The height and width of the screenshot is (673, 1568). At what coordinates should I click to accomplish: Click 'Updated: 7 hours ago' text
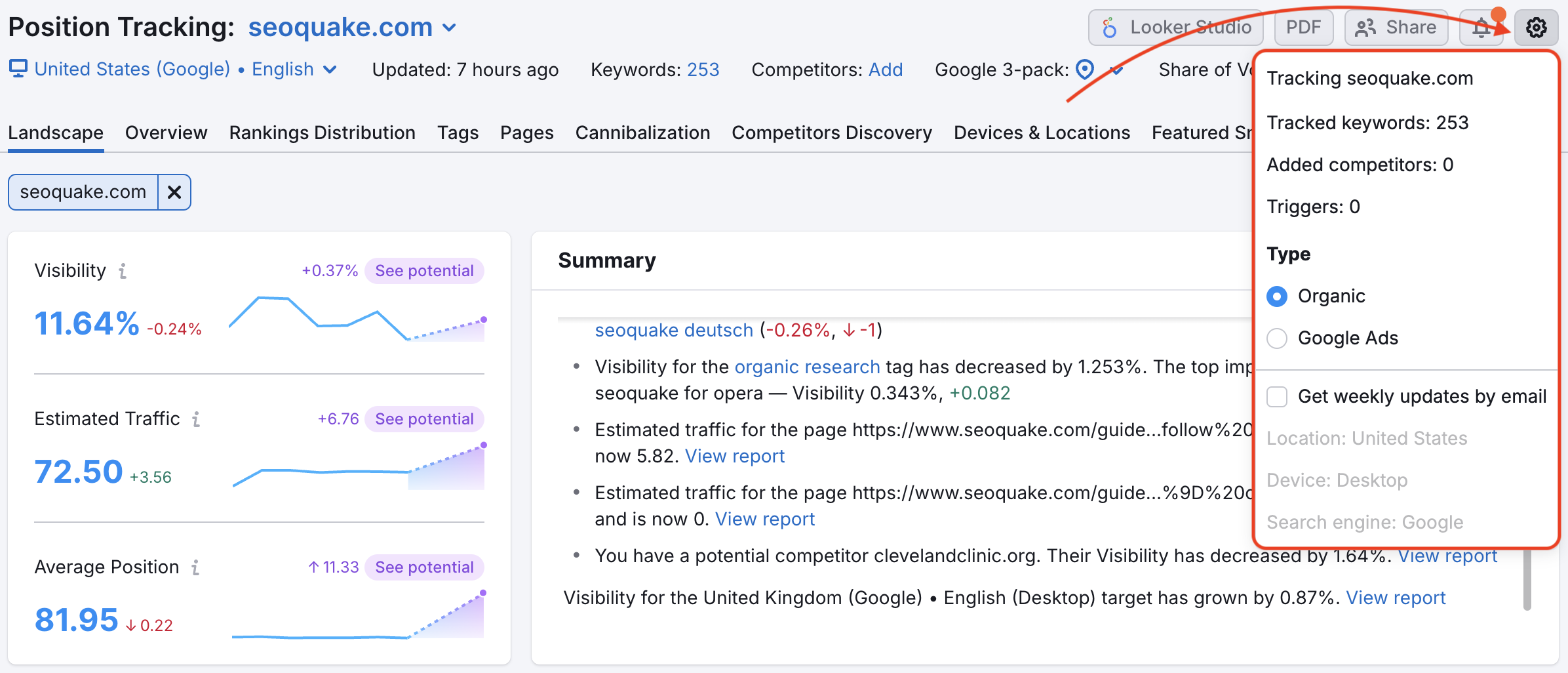(x=465, y=70)
